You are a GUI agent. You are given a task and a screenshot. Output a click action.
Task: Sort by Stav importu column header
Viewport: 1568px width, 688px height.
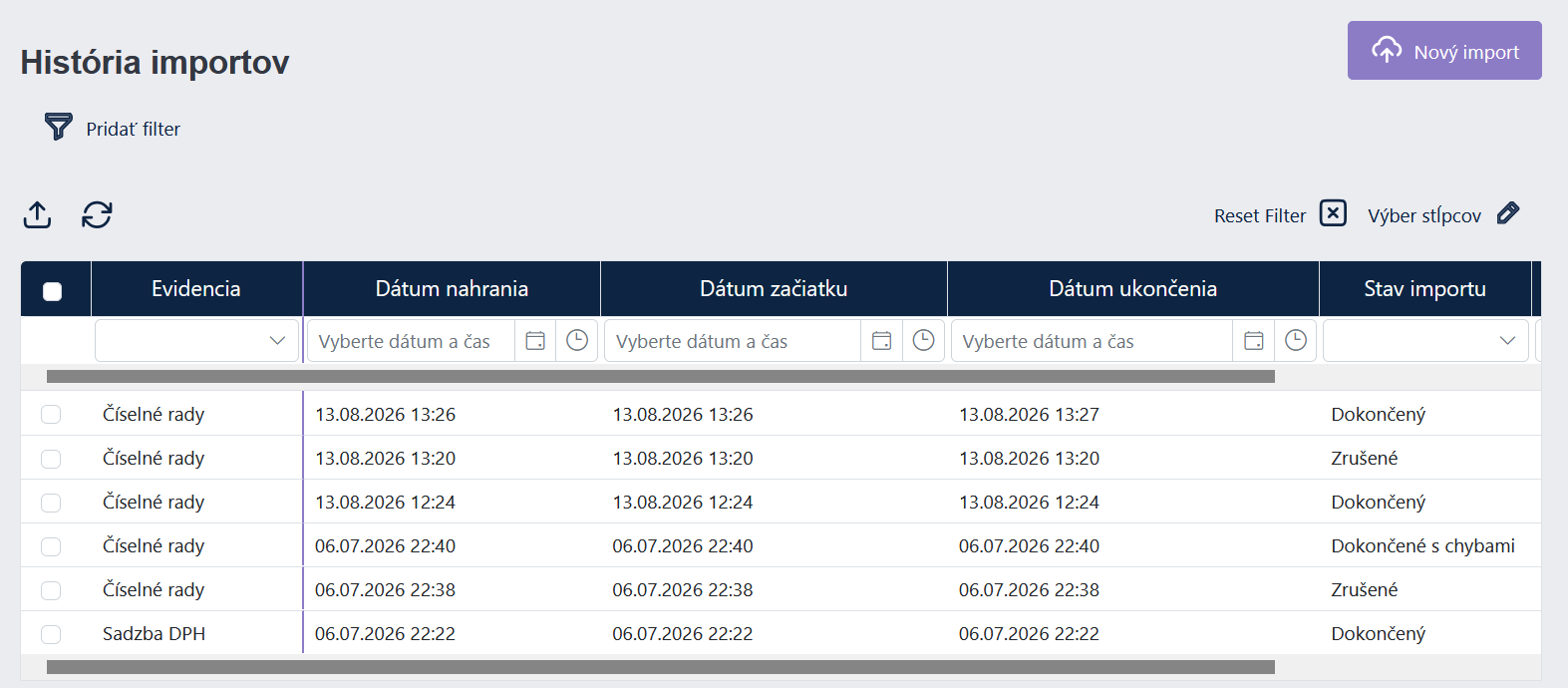(1425, 289)
